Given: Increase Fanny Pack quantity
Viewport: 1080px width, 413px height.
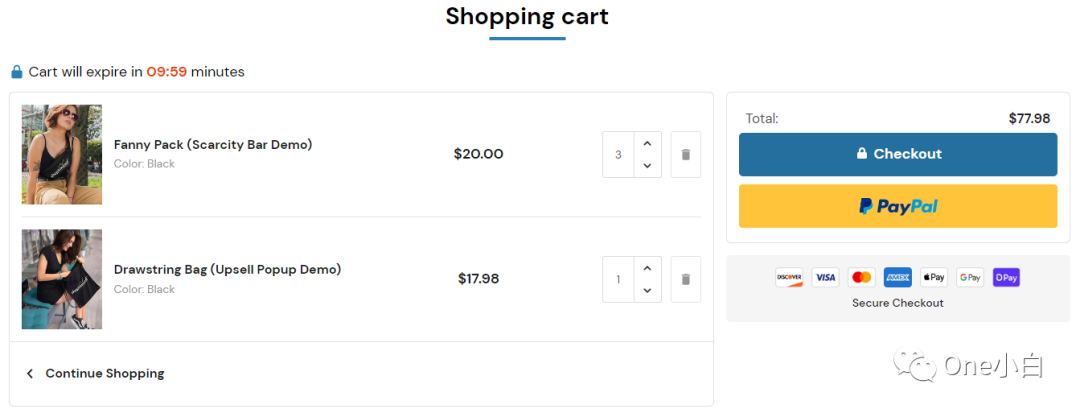Looking at the screenshot, I should 647,143.
